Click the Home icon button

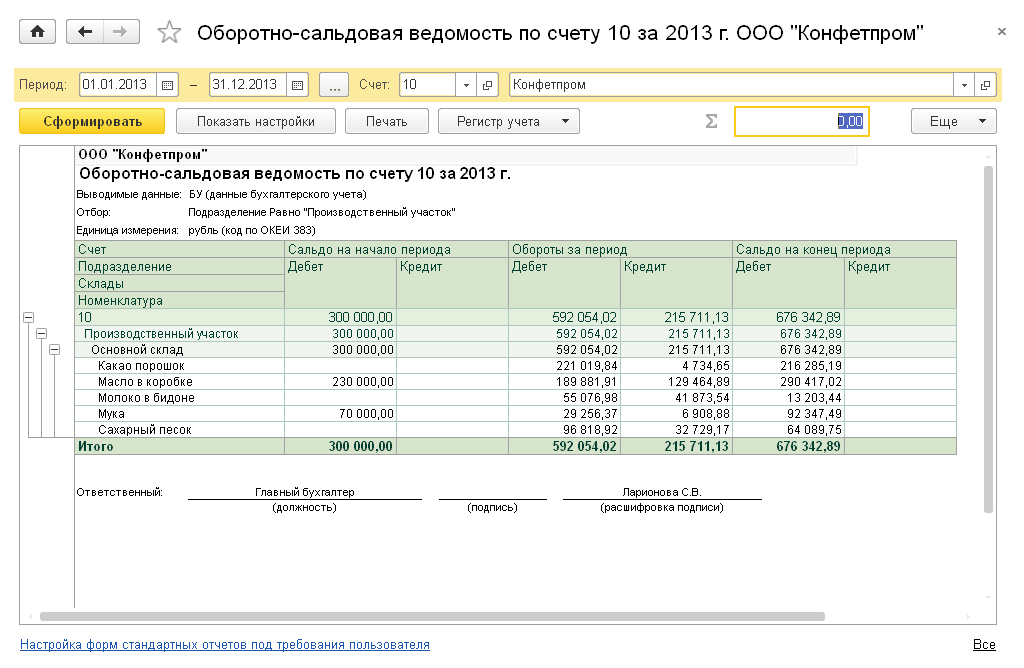click(x=38, y=32)
